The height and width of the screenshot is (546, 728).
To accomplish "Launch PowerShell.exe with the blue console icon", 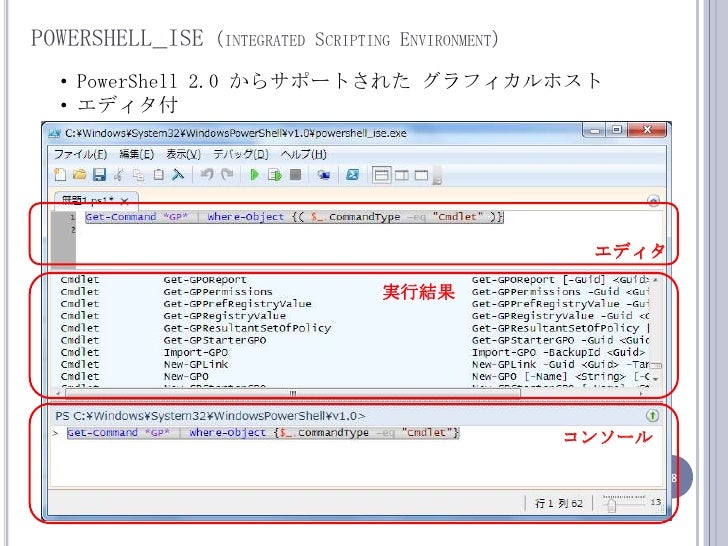I will point(353,175).
